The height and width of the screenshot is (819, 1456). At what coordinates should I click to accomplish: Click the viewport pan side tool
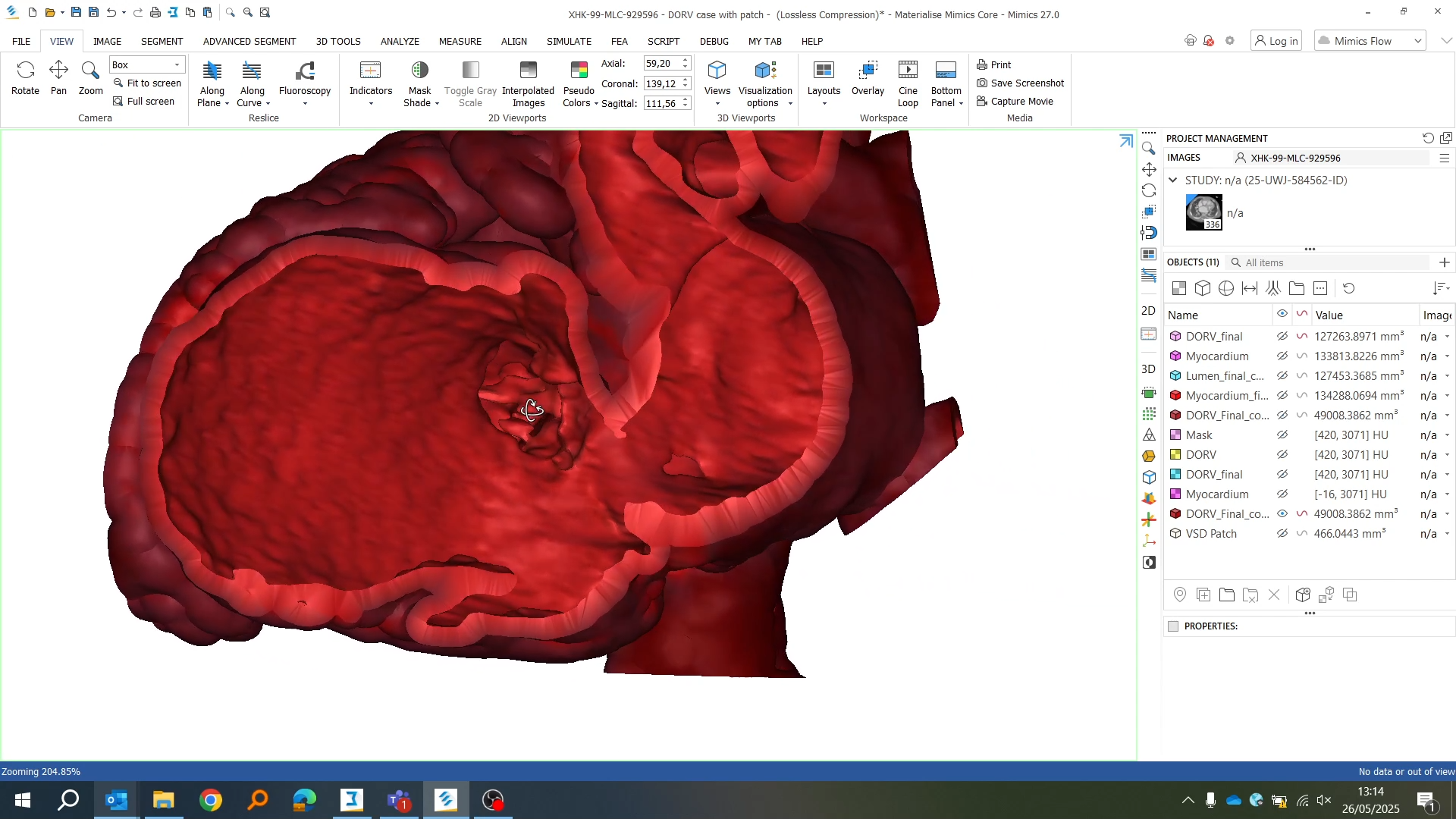1149,170
